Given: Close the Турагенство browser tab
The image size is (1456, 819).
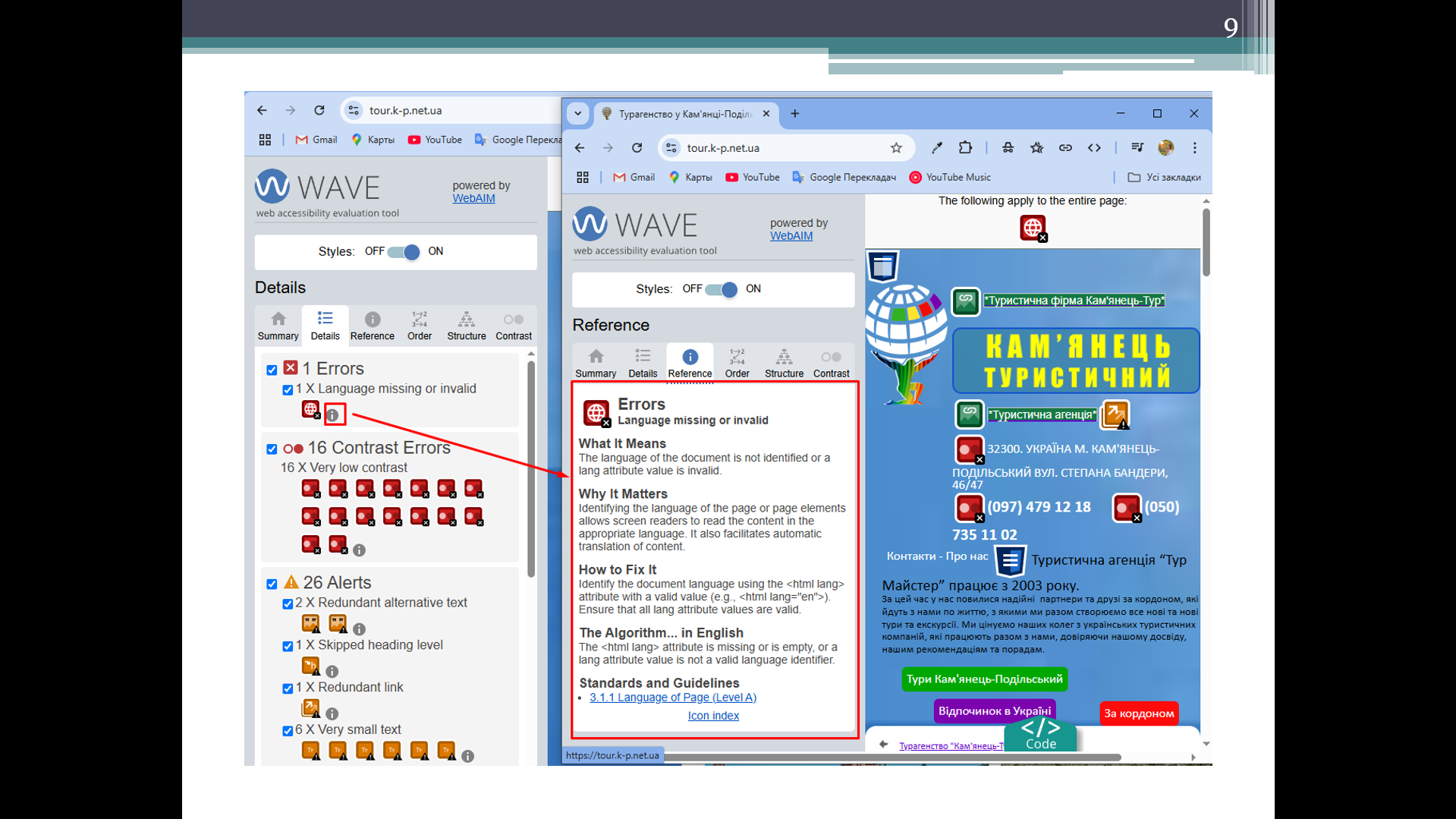Looking at the screenshot, I should [x=766, y=114].
